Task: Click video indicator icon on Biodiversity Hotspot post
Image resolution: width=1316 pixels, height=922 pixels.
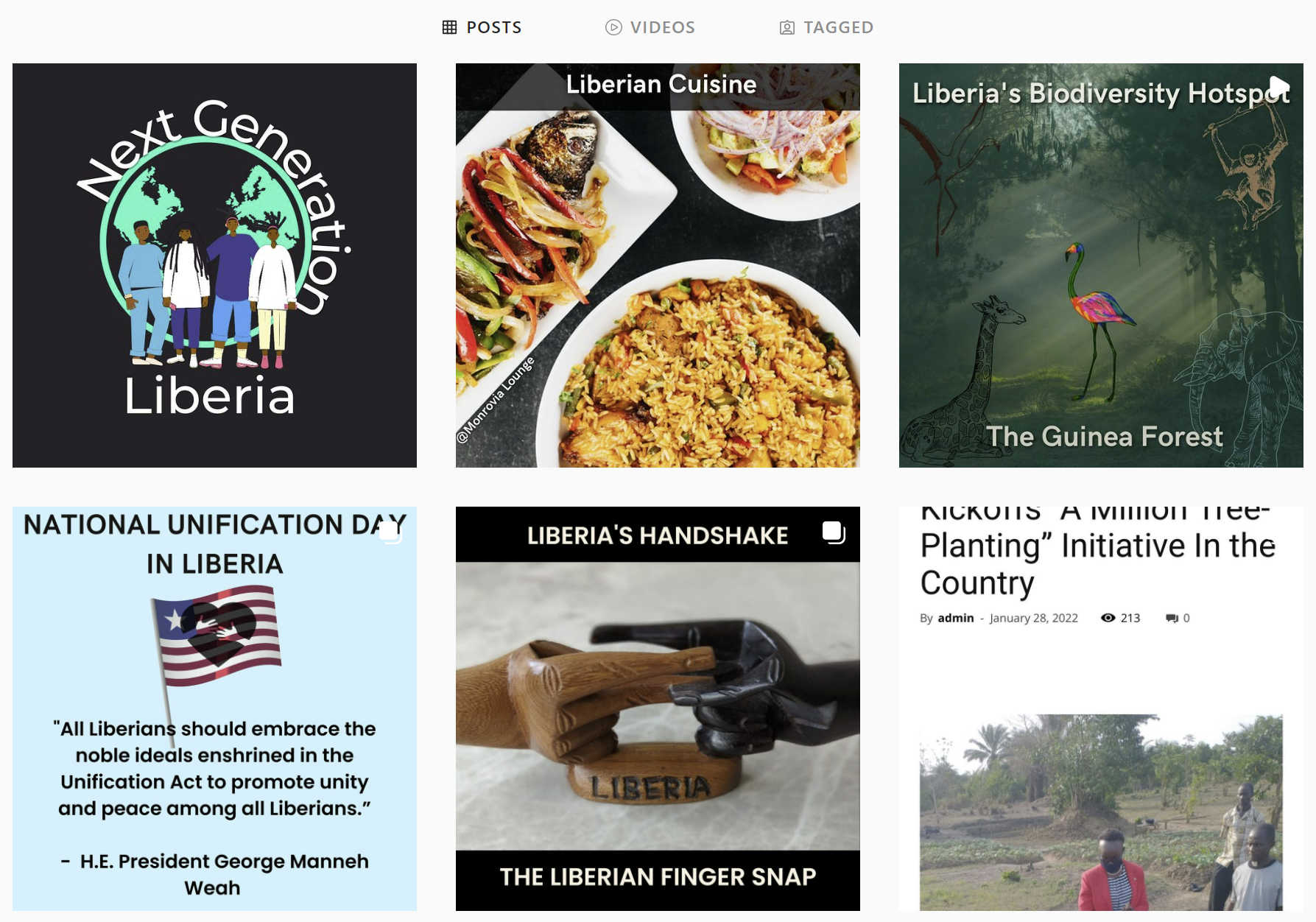Action: [1279, 88]
